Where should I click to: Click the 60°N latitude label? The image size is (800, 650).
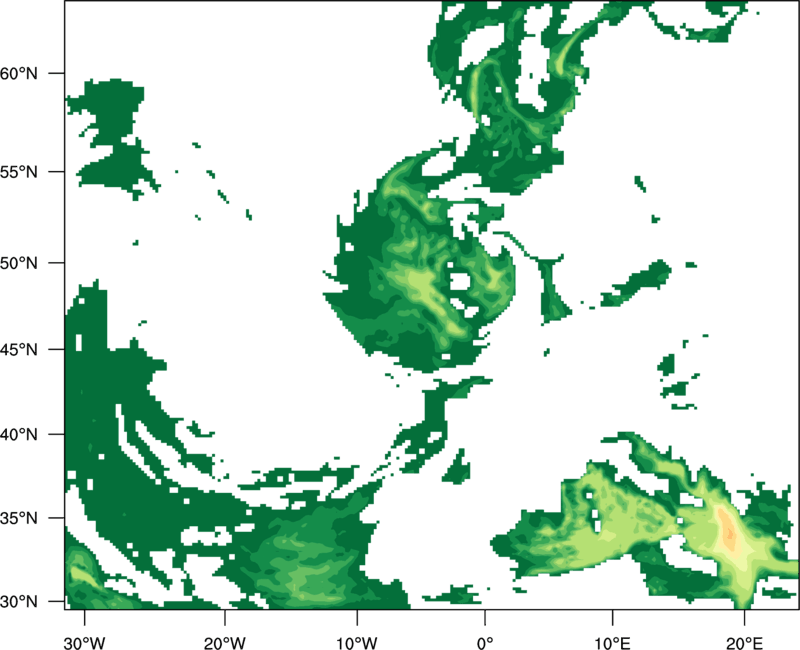(x=19, y=73)
